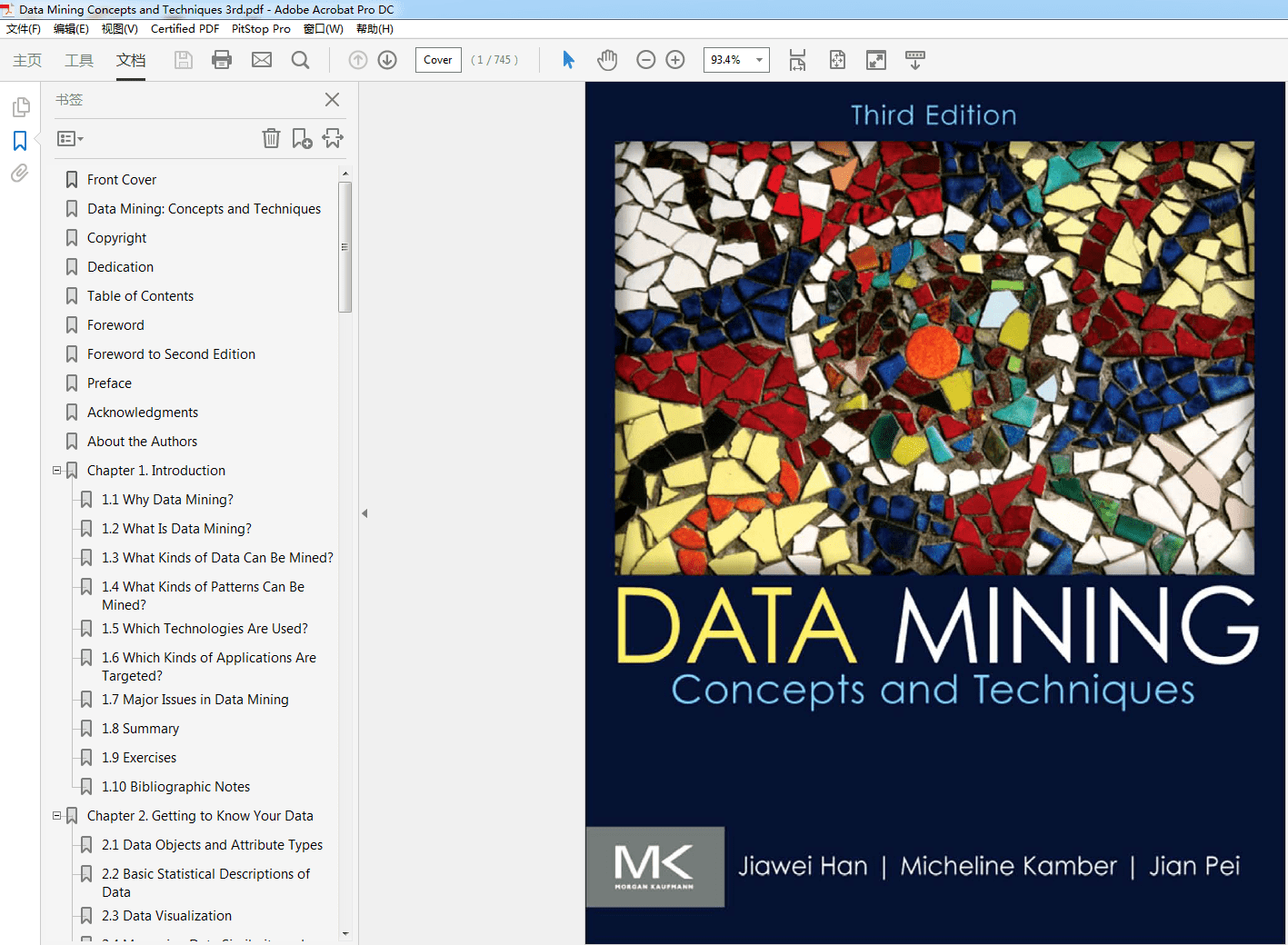Open the 文件(F) menu
Screen dimensions: 1288x945
[x=23, y=28]
